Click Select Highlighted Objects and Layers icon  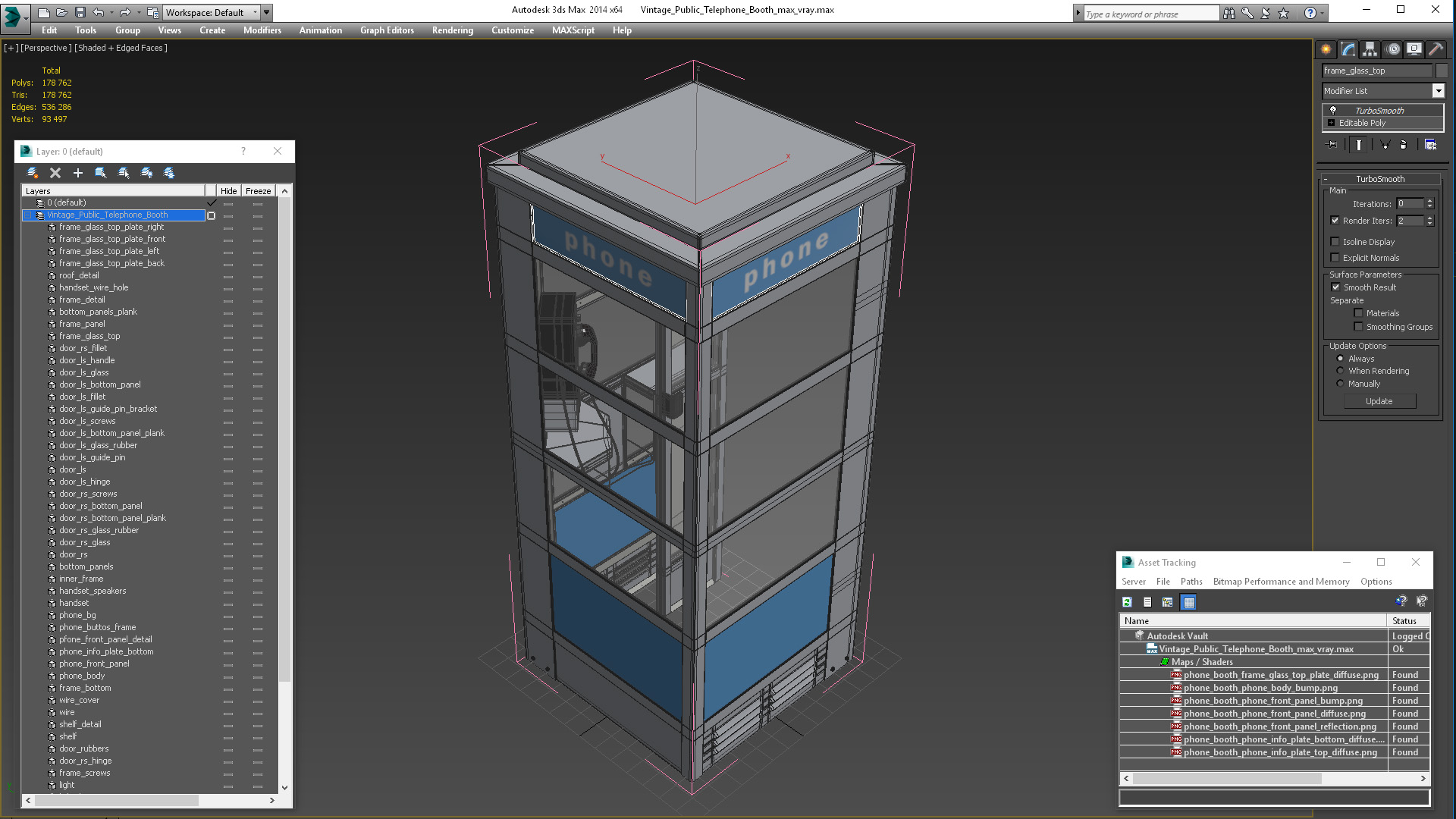[100, 173]
